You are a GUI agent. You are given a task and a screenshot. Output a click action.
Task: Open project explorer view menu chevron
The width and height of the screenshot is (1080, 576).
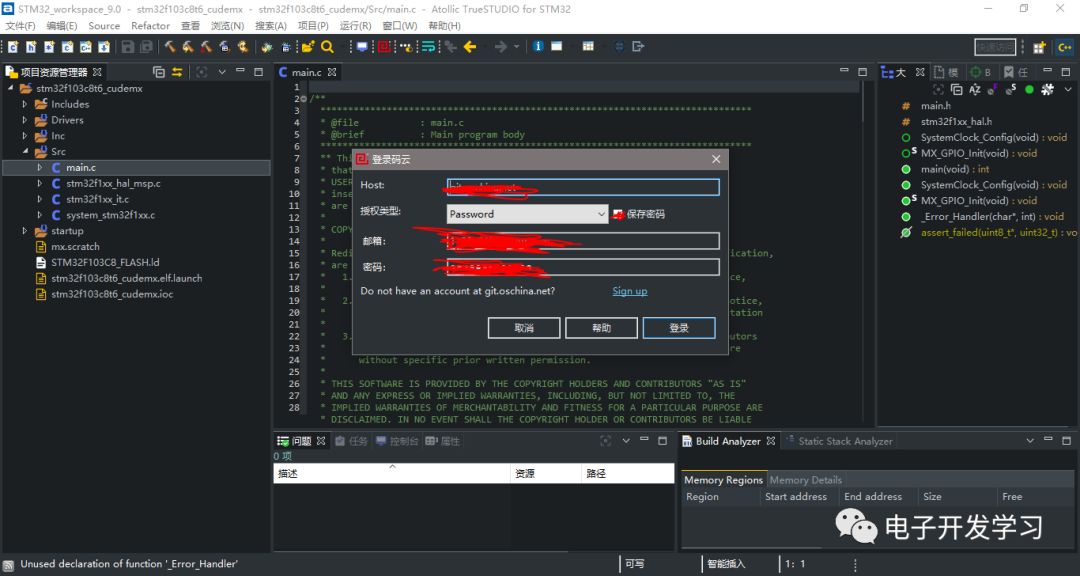click(222, 72)
